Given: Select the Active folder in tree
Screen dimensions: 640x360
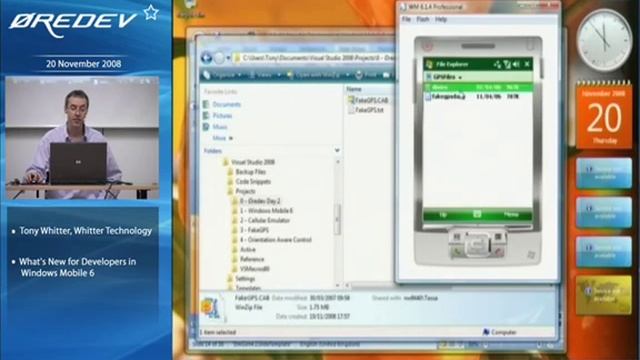Looking at the screenshot, I should pyautogui.click(x=243, y=249).
